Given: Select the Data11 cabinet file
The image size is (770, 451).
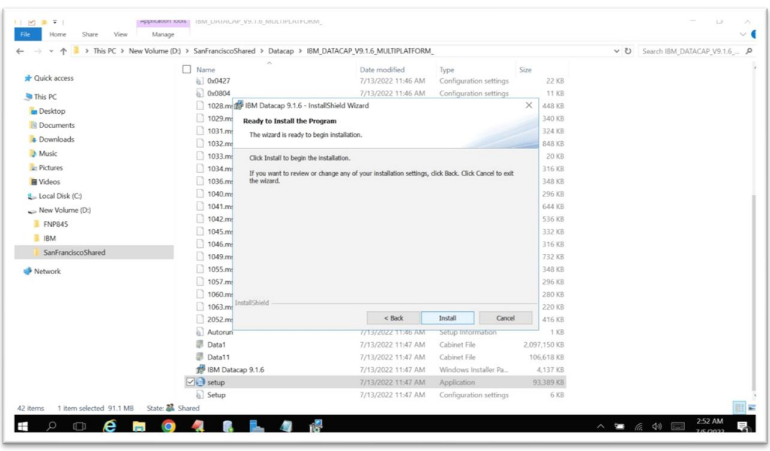Looking at the screenshot, I should pyautogui.click(x=218, y=357).
